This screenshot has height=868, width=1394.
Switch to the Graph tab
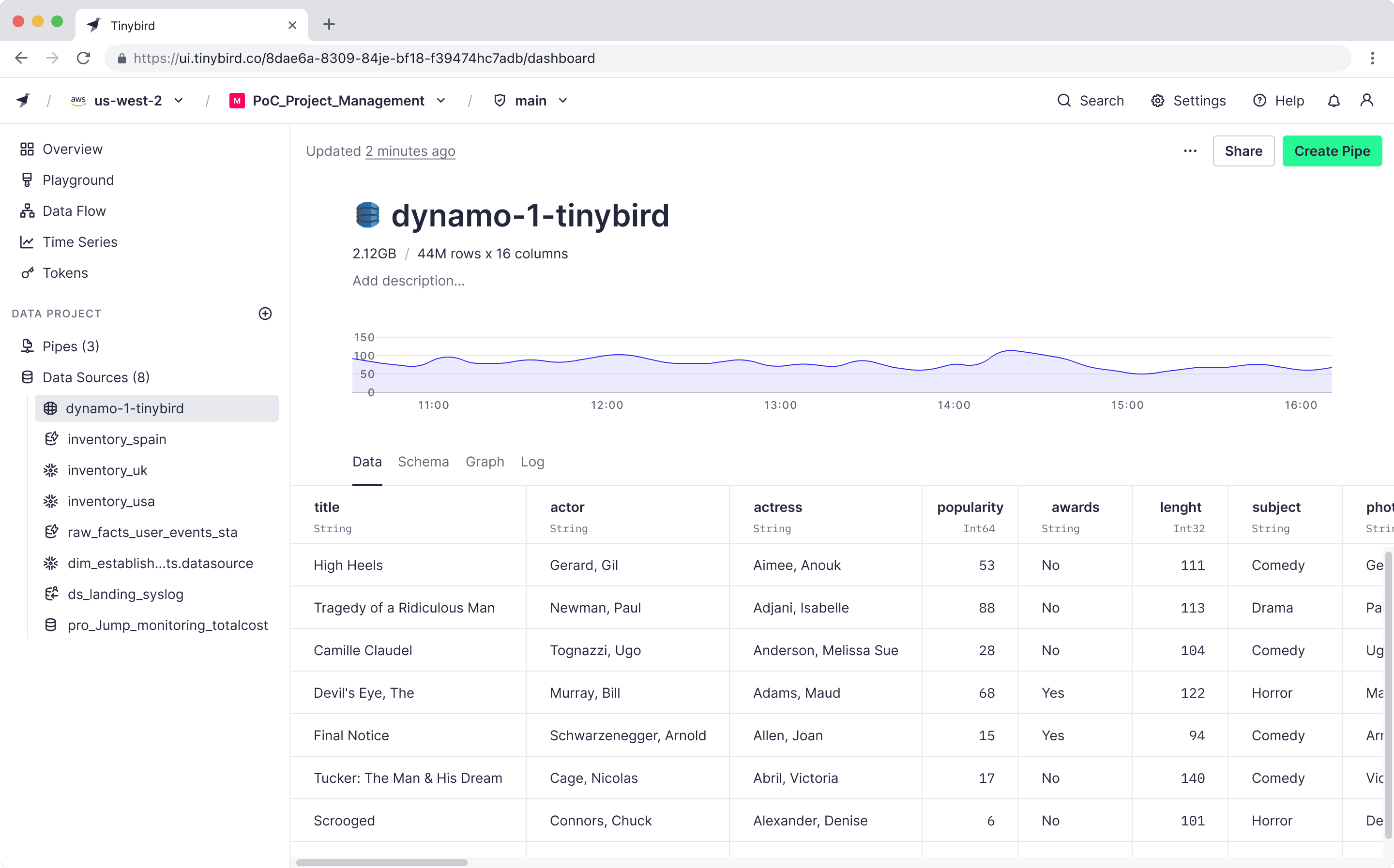pyautogui.click(x=485, y=462)
